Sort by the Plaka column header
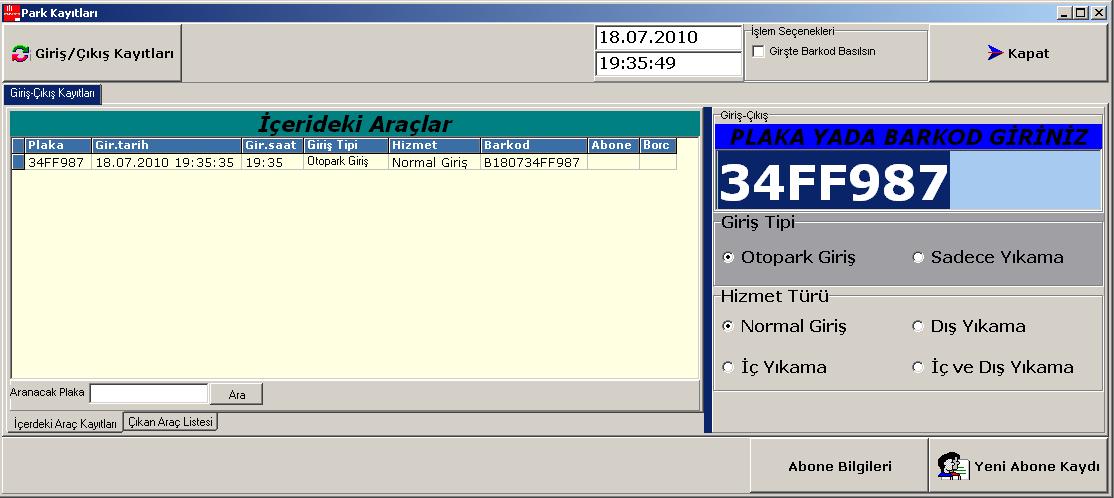1114x498 pixels. click(58, 145)
